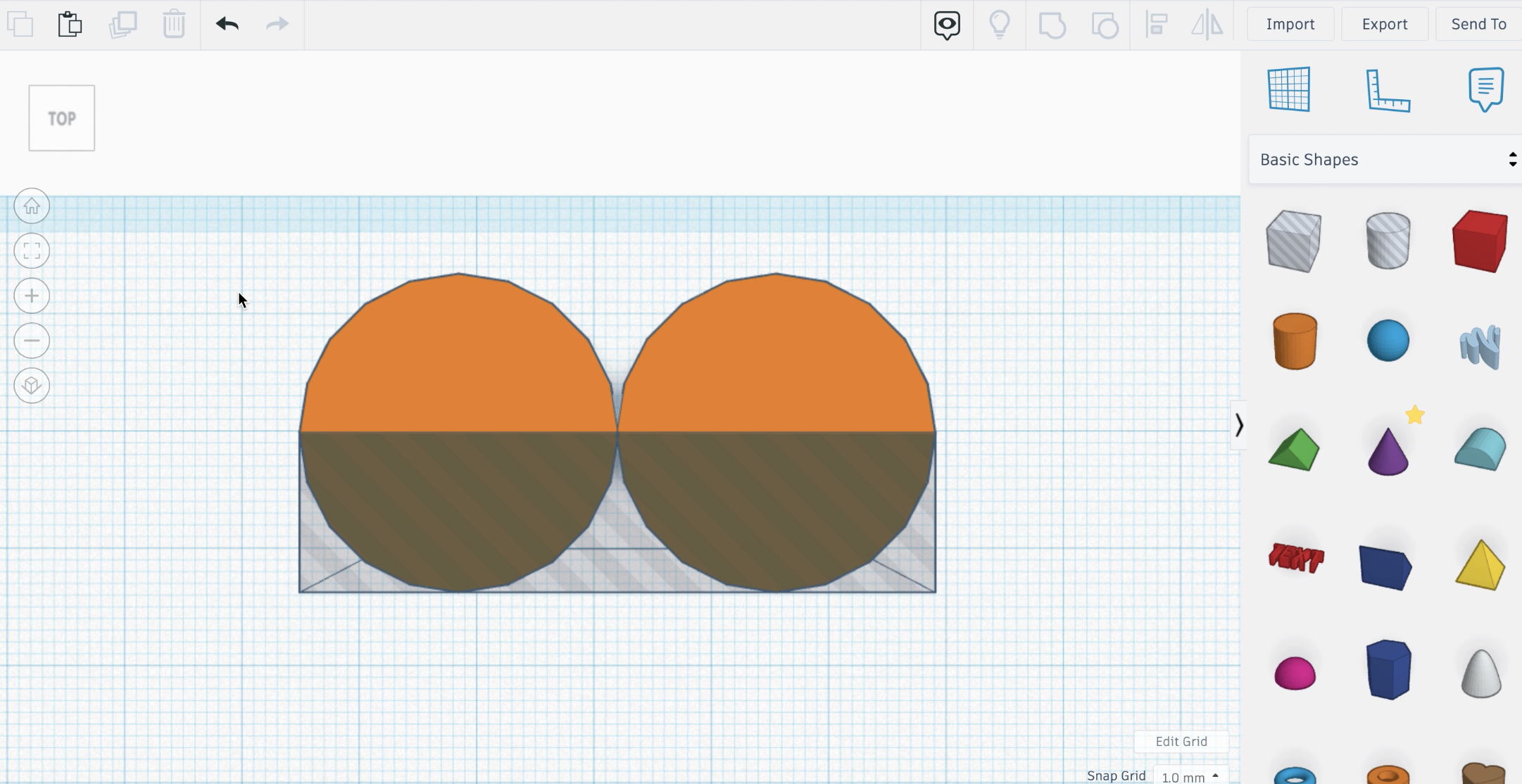This screenshot has width=1522, height=784.
Task: Open the Basic Shapes dropdown
Action: pyautogui.click(x=1385, y=160)
